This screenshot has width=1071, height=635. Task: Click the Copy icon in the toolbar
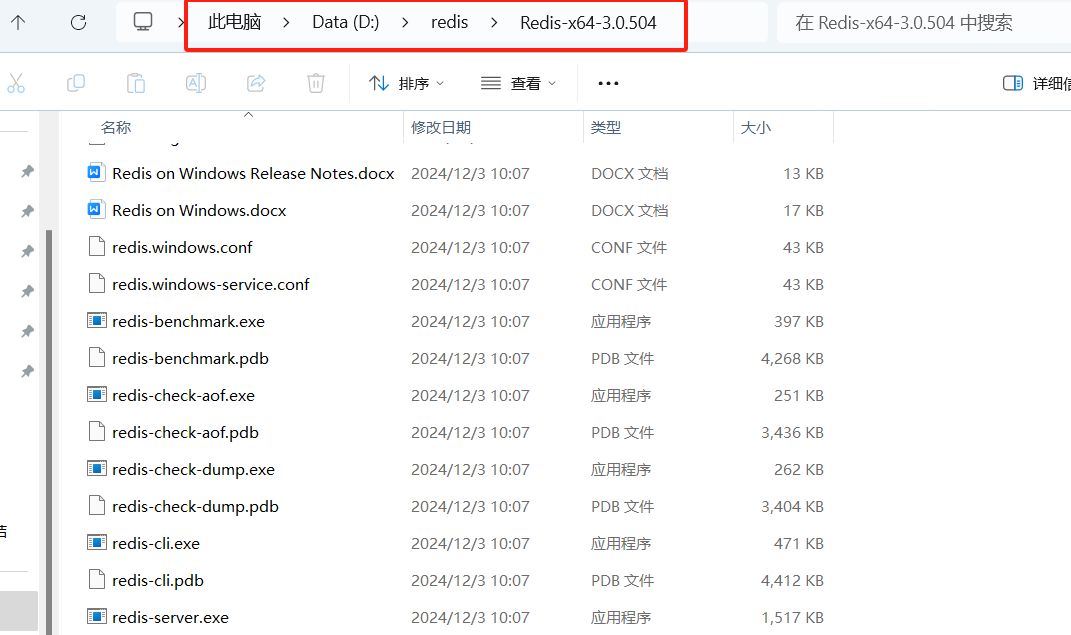[76, 83]
